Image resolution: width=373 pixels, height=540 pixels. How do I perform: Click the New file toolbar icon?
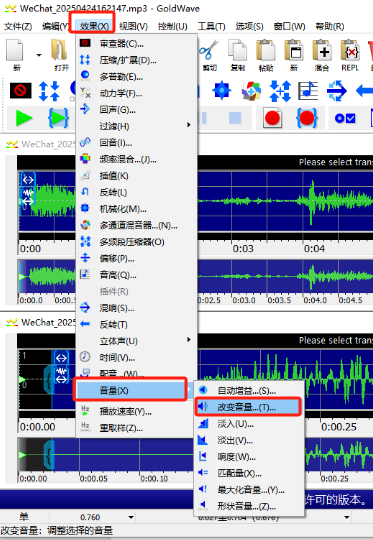pyautogui.click(x=15, y=55)
